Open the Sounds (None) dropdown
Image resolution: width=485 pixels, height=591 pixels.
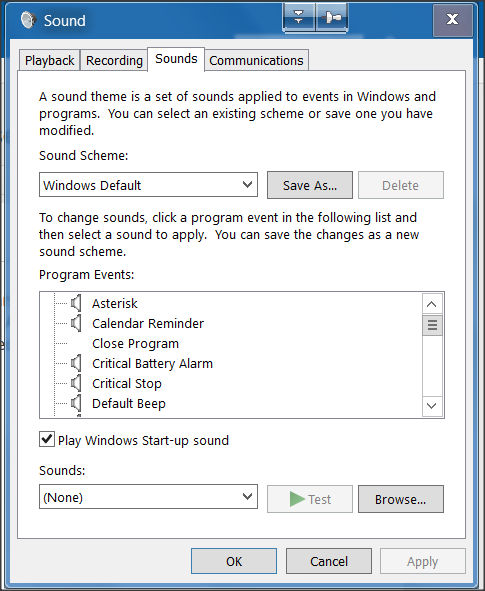148,497
